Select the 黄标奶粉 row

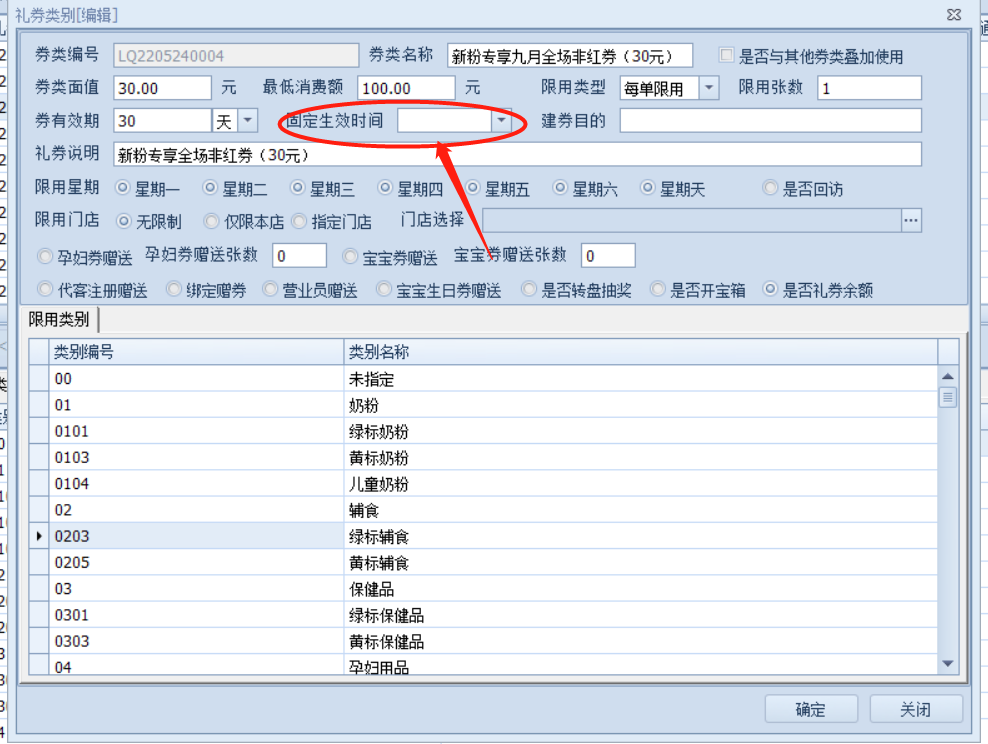click(x=483, y=457)
